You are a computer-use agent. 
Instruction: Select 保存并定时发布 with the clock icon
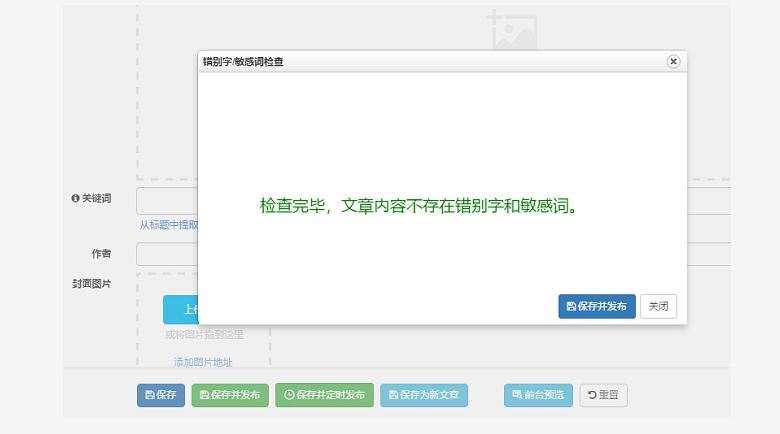click(324, 395)
